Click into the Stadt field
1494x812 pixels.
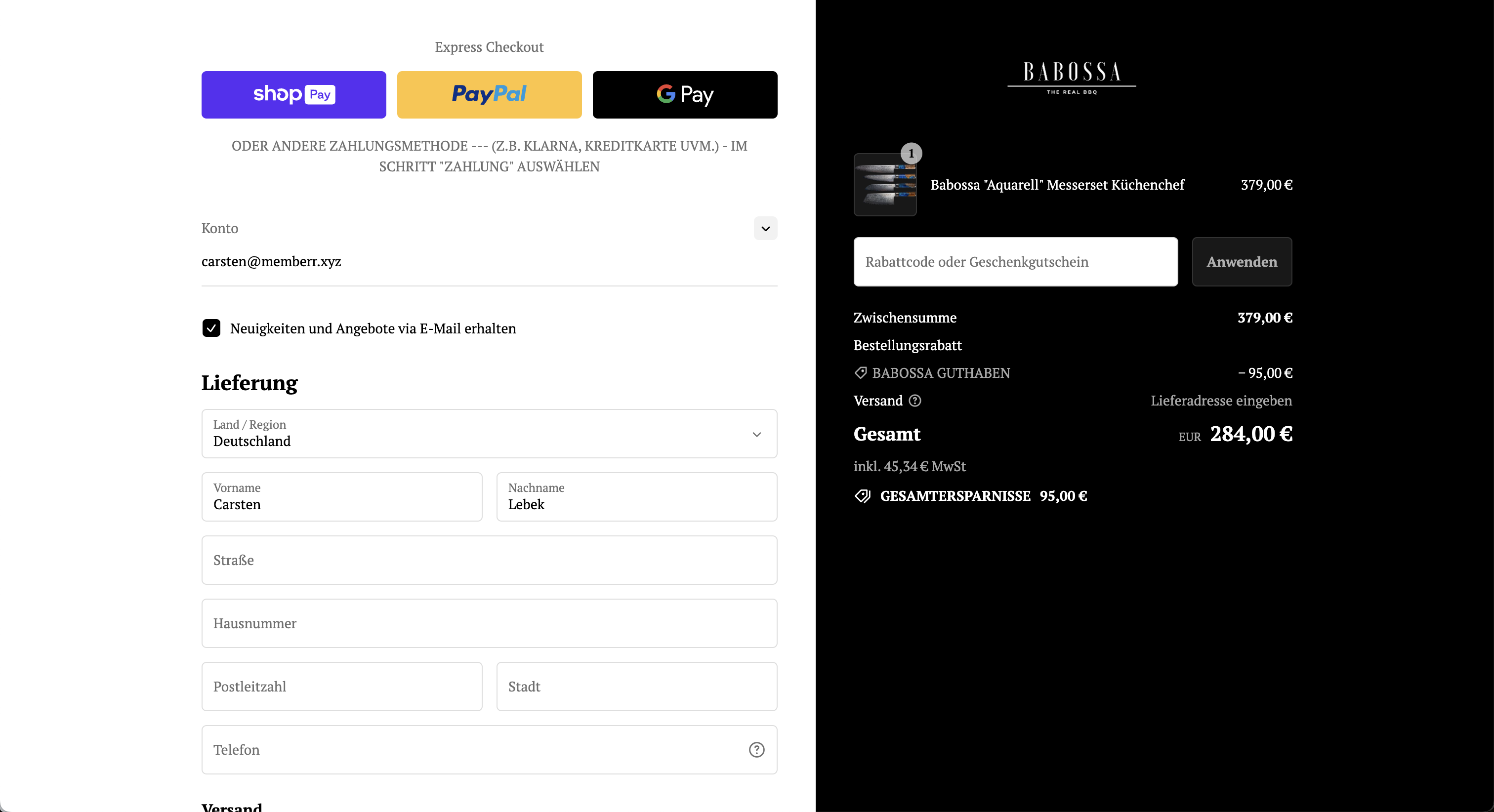(x=637, y=687)
